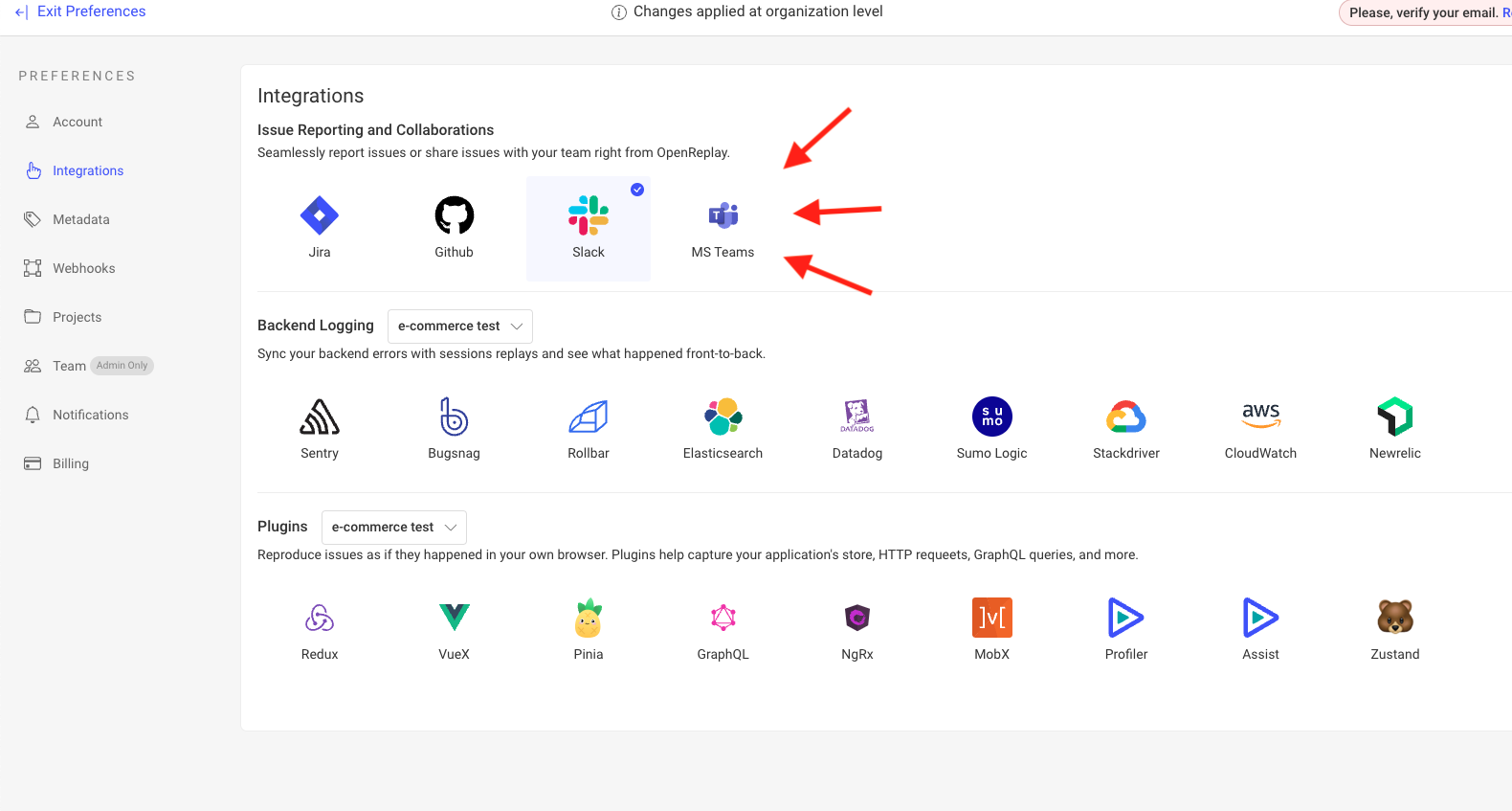Open the Zustand bear plugin icon

(x=1395, y=618)
